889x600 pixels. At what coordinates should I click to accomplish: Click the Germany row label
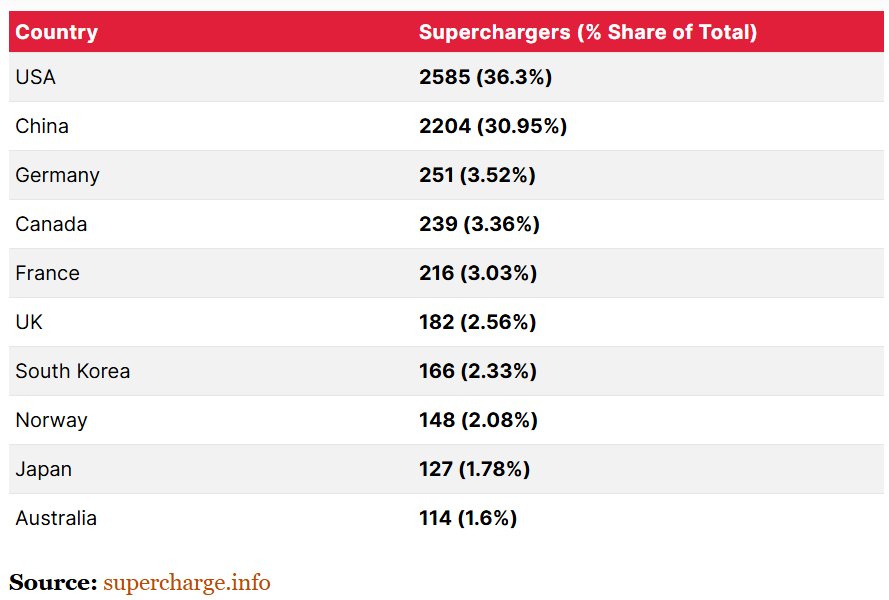click(57, 175)
